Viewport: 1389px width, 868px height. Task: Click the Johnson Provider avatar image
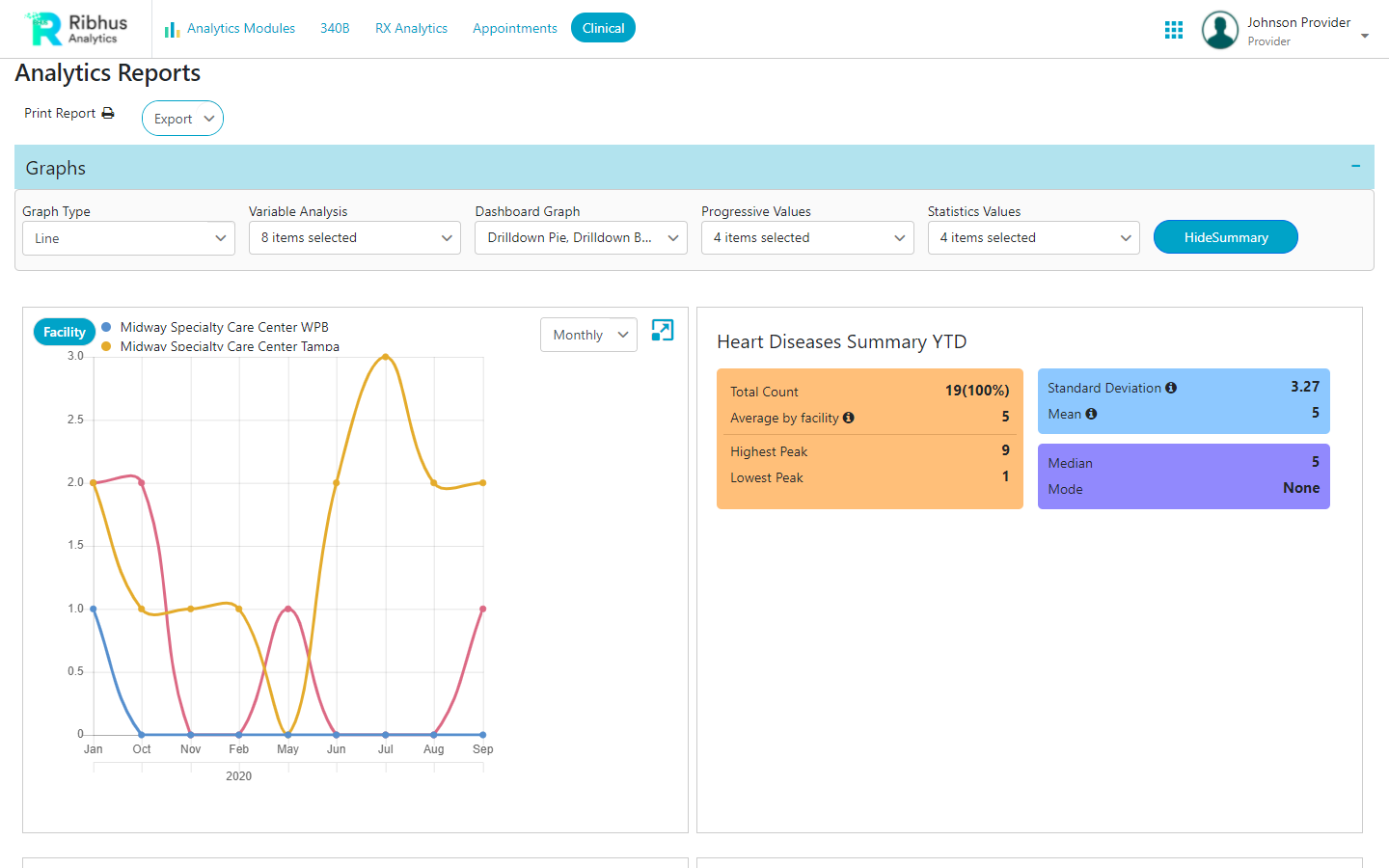point(1219,30)
